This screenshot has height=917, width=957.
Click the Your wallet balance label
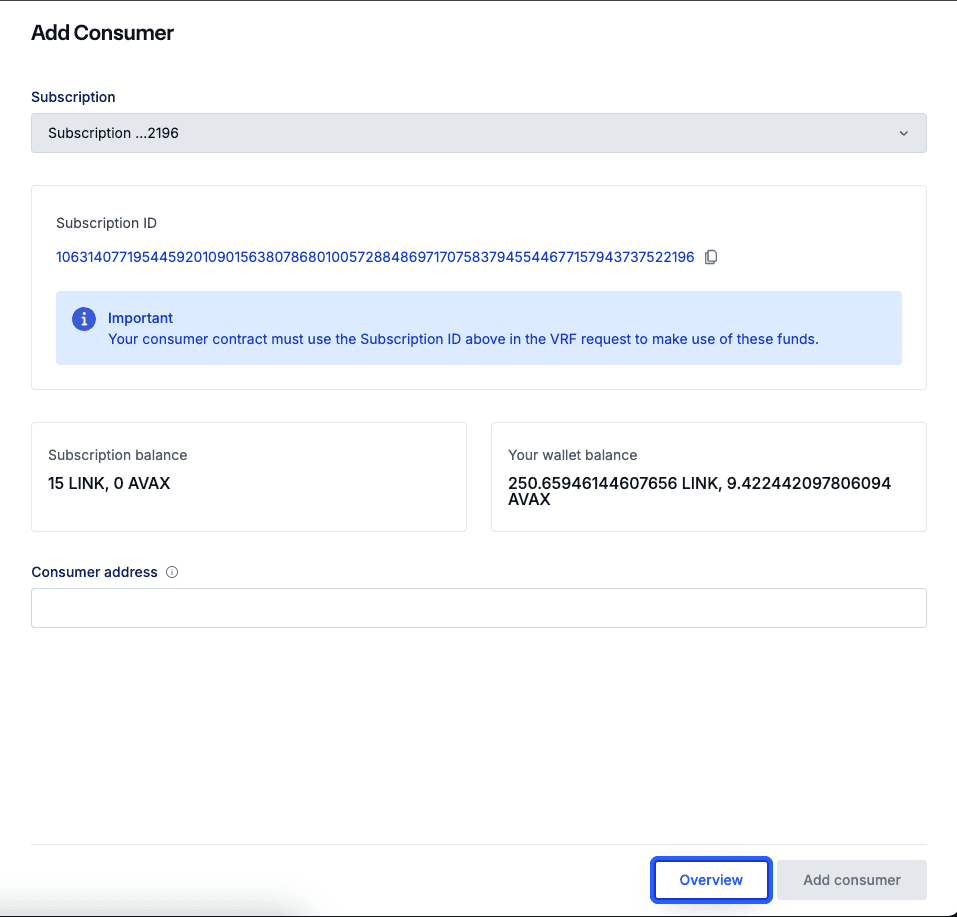(572, 455)
